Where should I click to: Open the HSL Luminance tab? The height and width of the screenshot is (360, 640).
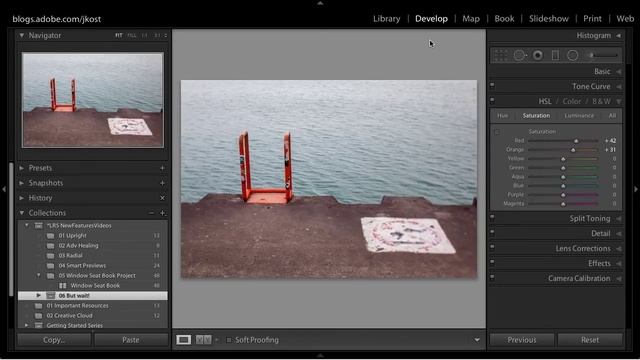(579, 116)
